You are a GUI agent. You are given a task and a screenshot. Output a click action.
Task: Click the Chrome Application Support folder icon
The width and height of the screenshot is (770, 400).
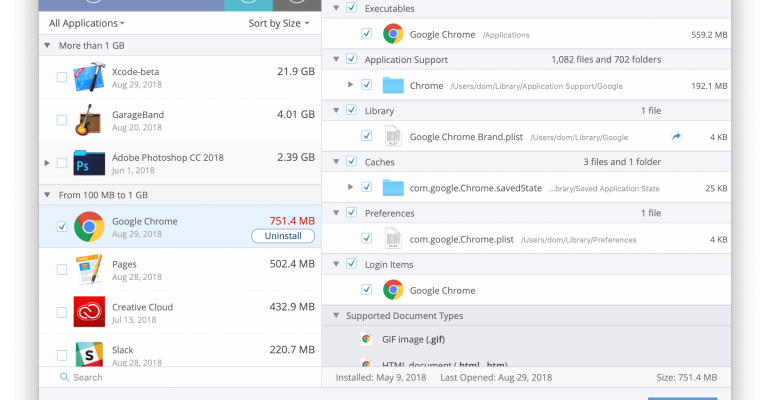pos(393,86)
